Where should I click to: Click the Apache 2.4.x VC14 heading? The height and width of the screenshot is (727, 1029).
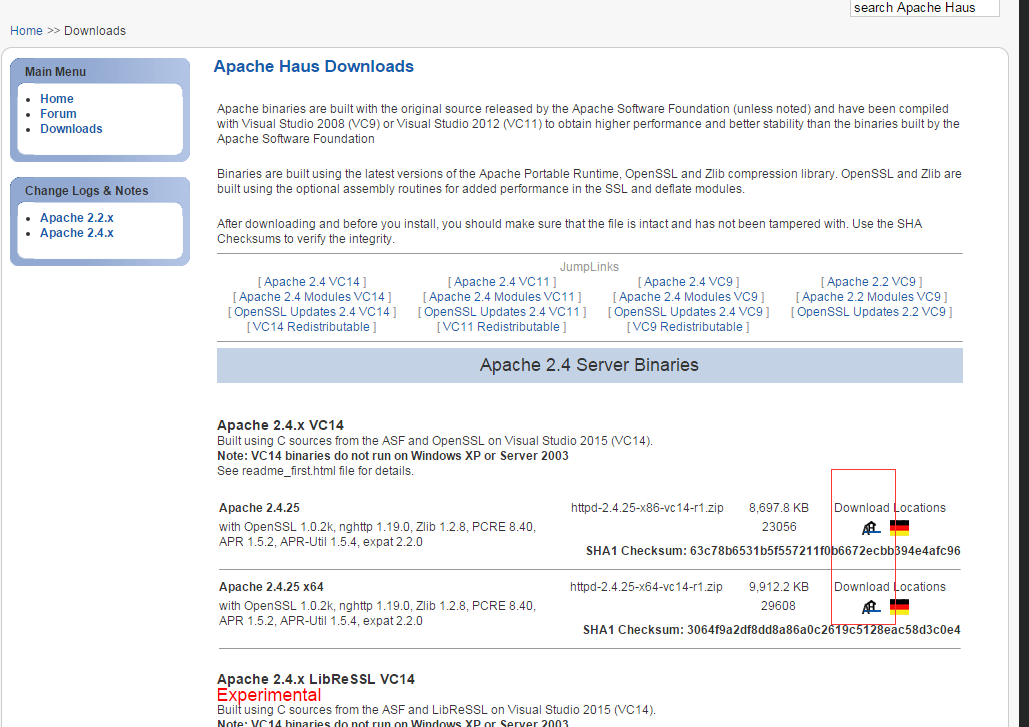tap(280, 425)
